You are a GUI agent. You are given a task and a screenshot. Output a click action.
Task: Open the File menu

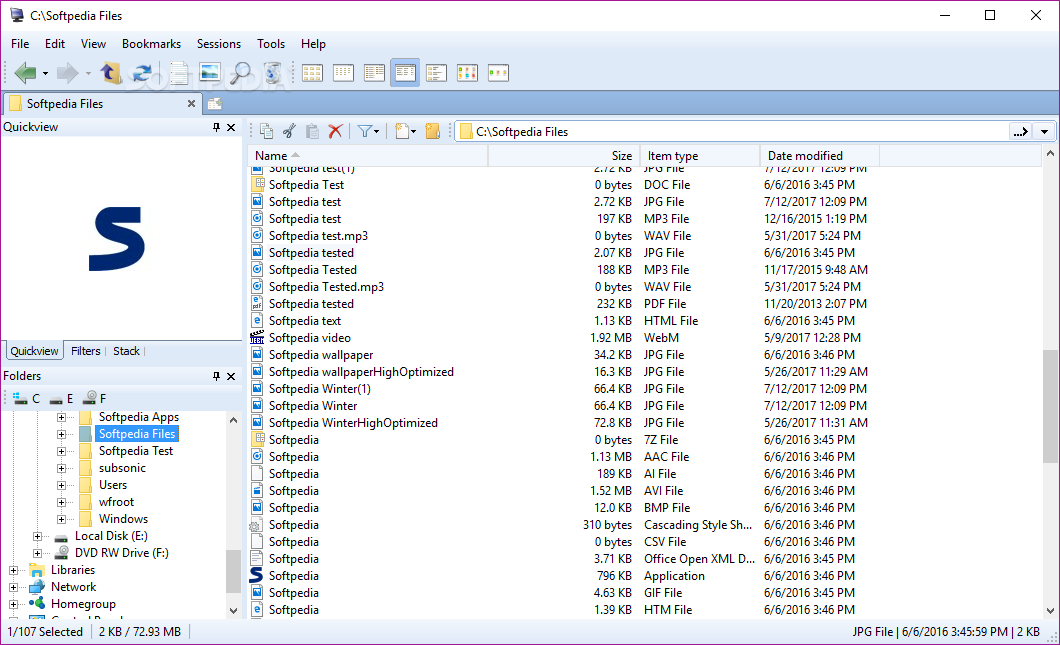[x=20, y=44]
